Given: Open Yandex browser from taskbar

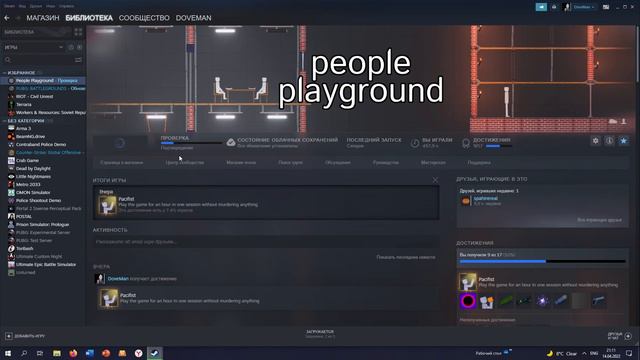Looking at the screenshot, I should pyautogui.click(x=138, y=353).
